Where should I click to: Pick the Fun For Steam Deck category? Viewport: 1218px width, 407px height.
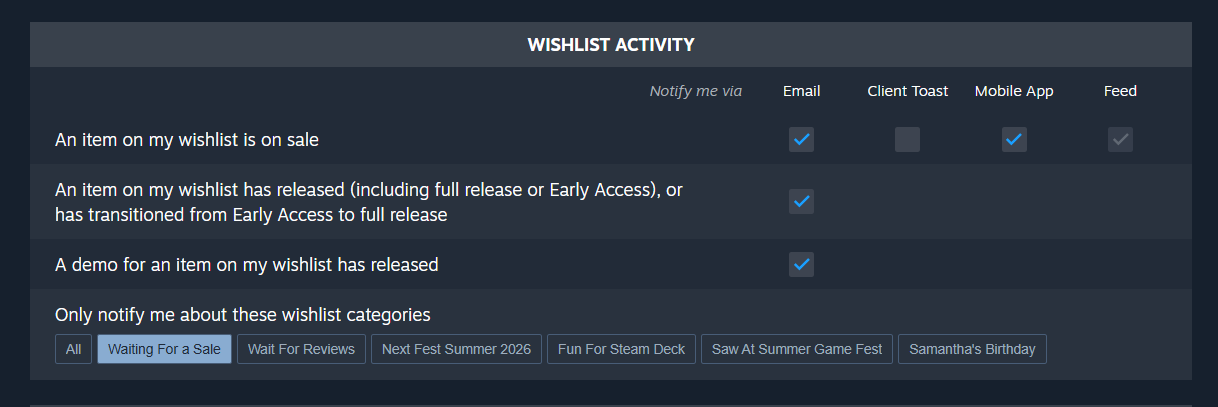pos(621,349)
